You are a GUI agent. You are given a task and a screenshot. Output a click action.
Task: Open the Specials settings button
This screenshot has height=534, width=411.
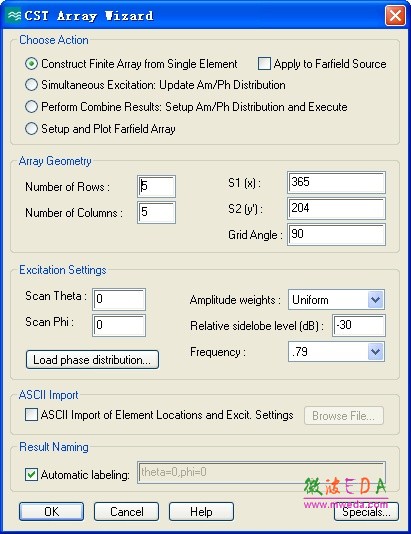tap(366, 512)
